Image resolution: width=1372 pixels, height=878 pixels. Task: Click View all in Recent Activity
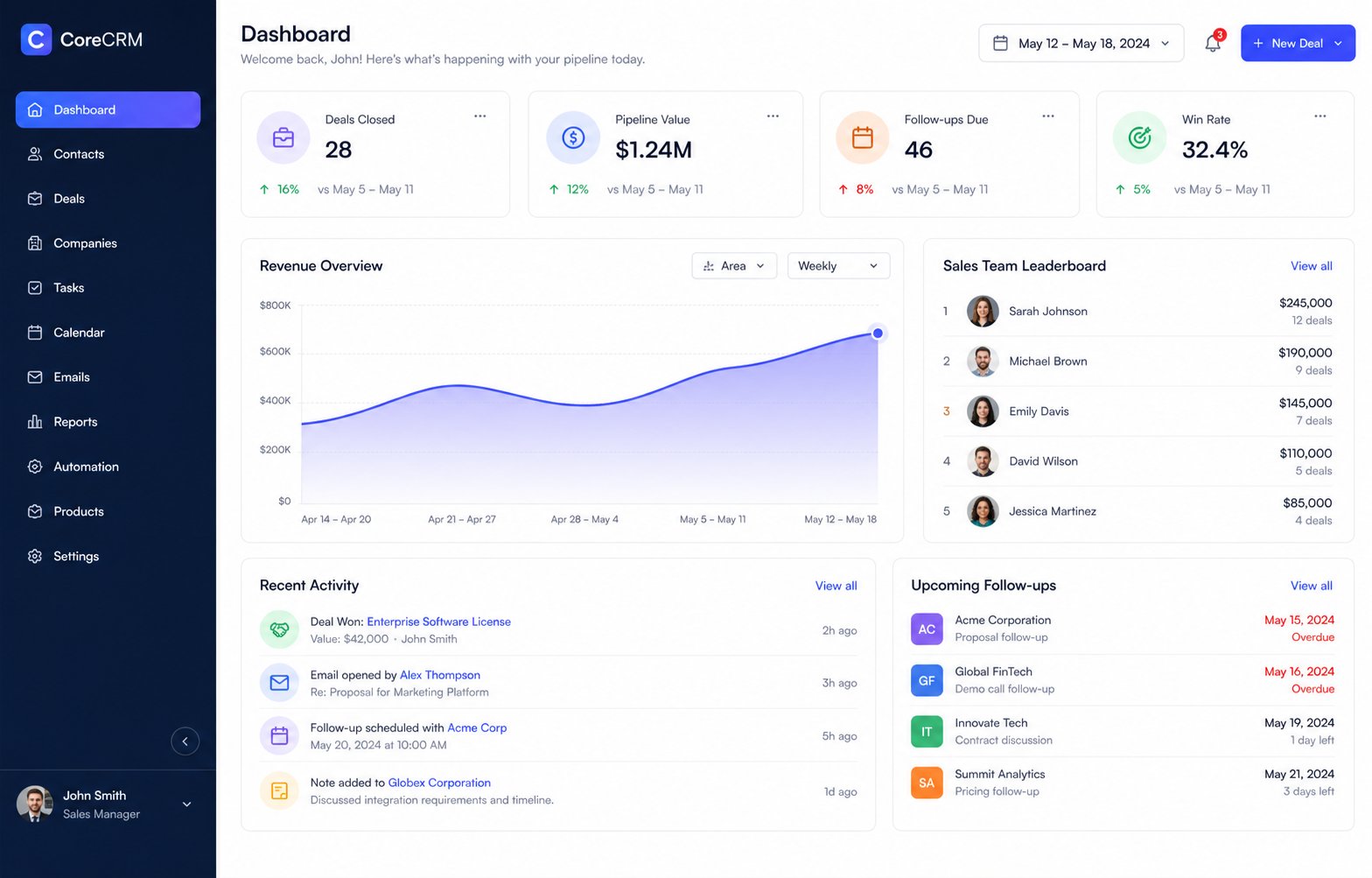(836, 586)
